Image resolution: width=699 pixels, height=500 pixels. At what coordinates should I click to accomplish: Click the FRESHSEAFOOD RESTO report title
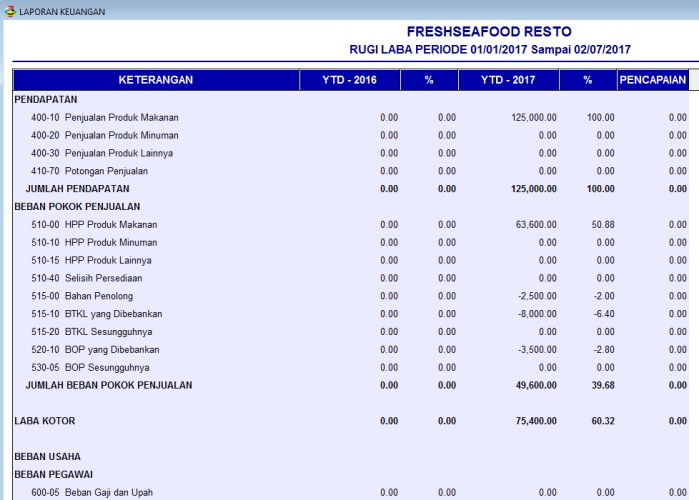click(x=489, y=32)
